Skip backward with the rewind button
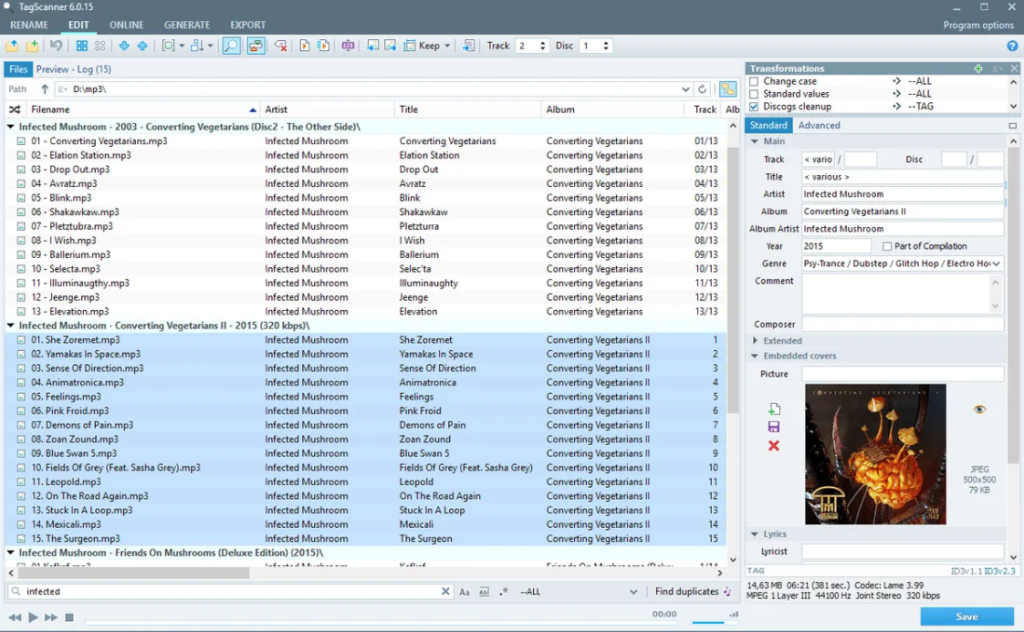Screen dimensions: 1024x632 pyautogui.click(x=14, y=617)
